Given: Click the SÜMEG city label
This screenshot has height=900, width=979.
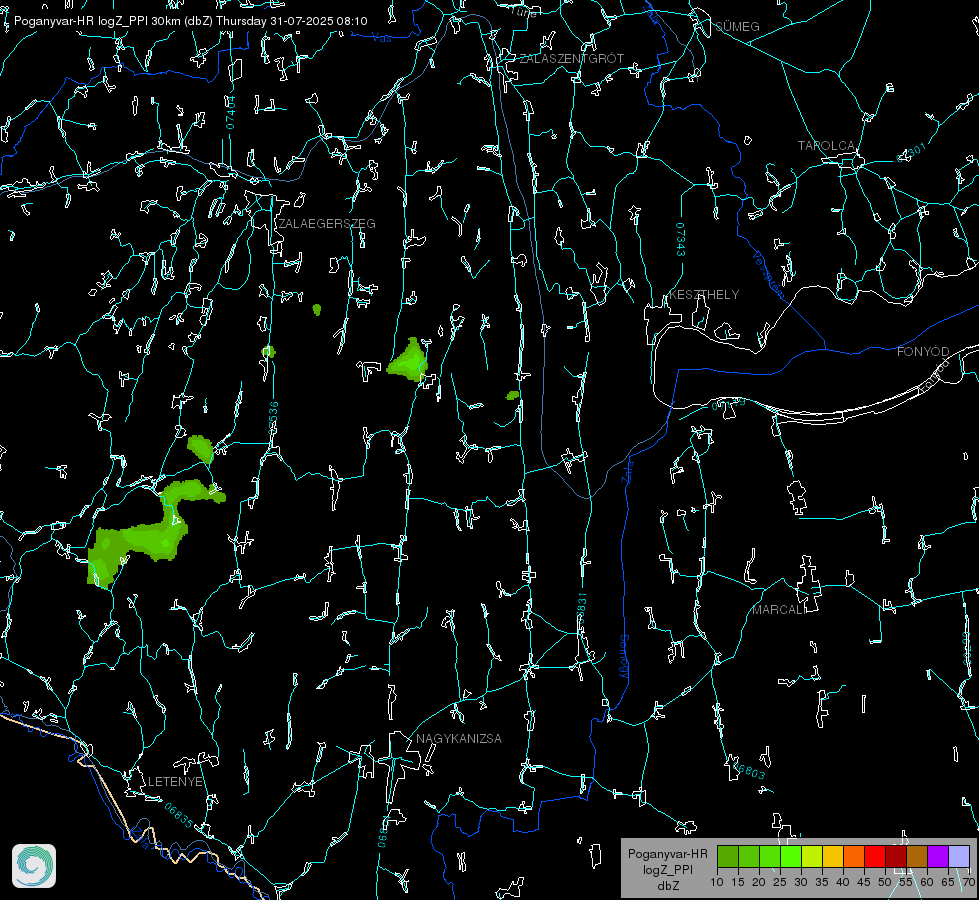Looking at the screenshot, I should [x=737, y=27].
